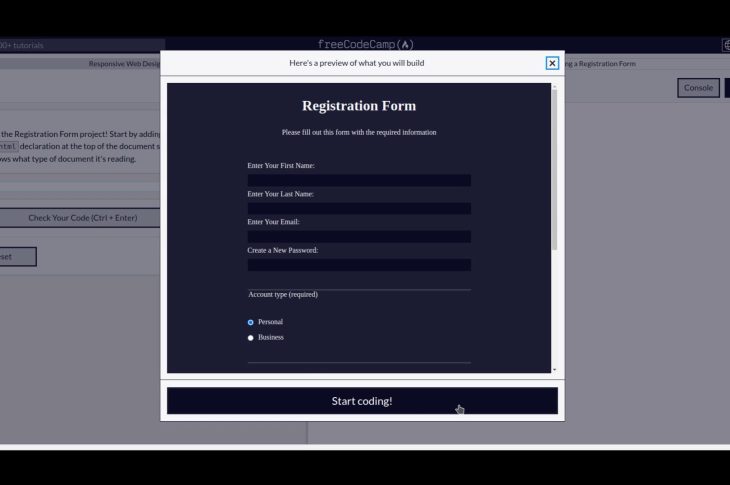Click the Business radio label text
This screenshot has height=485, width=730.
coord(271,337)
